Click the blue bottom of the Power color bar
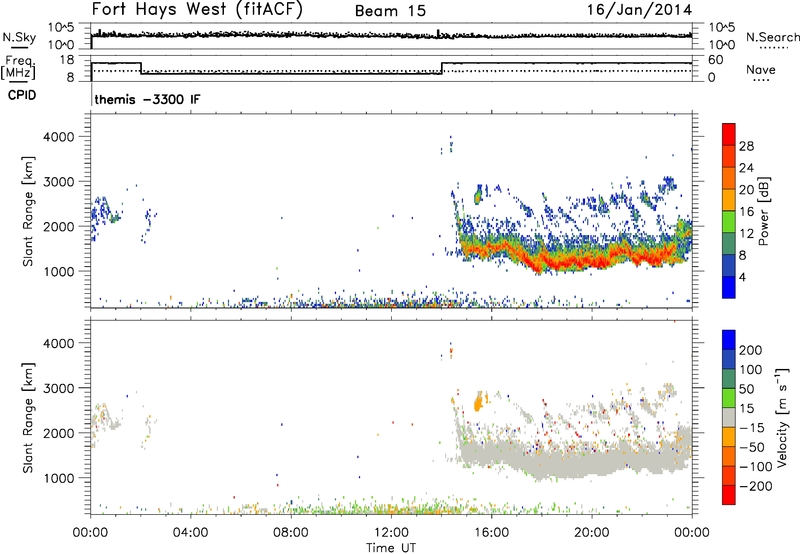This screenshot has height=554, width=800. pos(729,287)
